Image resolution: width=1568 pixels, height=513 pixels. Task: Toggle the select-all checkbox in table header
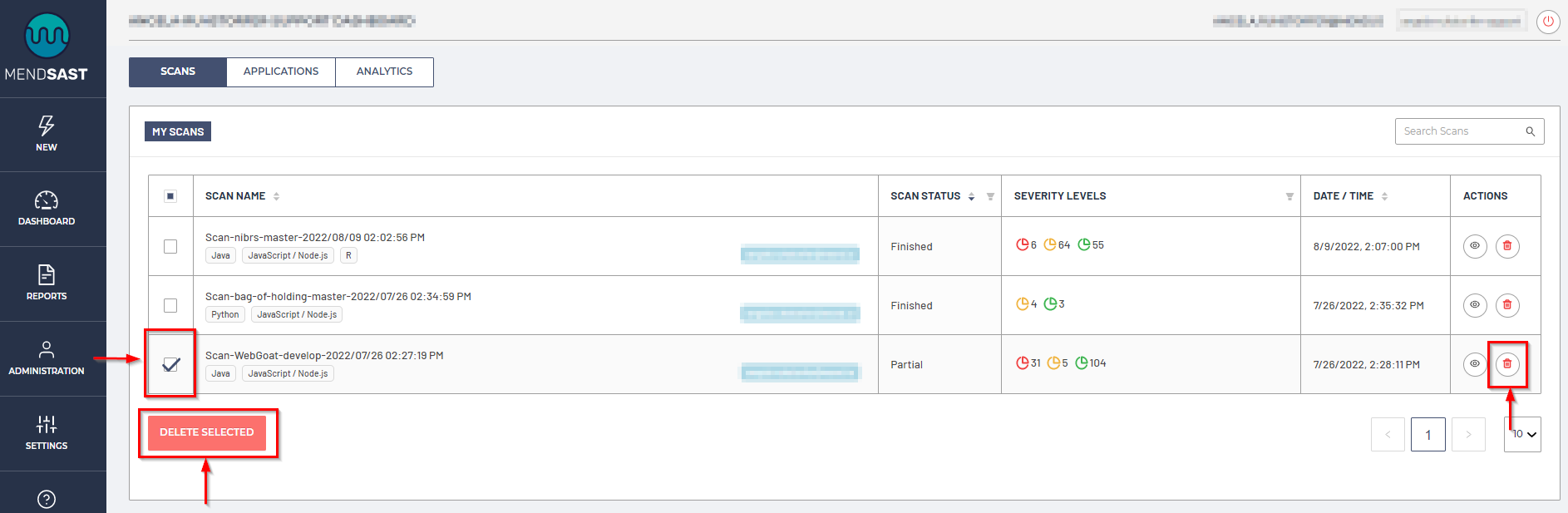170,196
